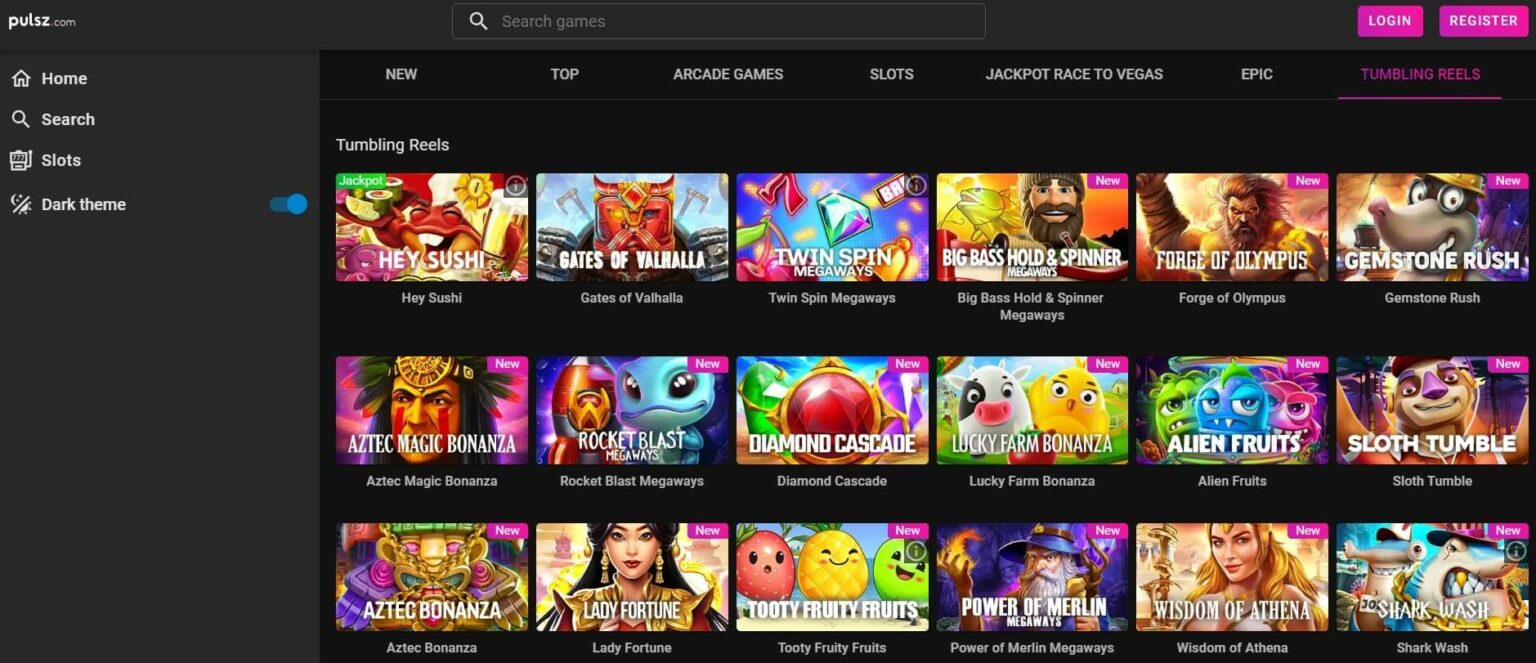The width and height of the screenshot is (1536, 663).
Task: Open the info icon on Tooty Fruity Fruits
Action: pyautogui.click(x=915, y=551)
